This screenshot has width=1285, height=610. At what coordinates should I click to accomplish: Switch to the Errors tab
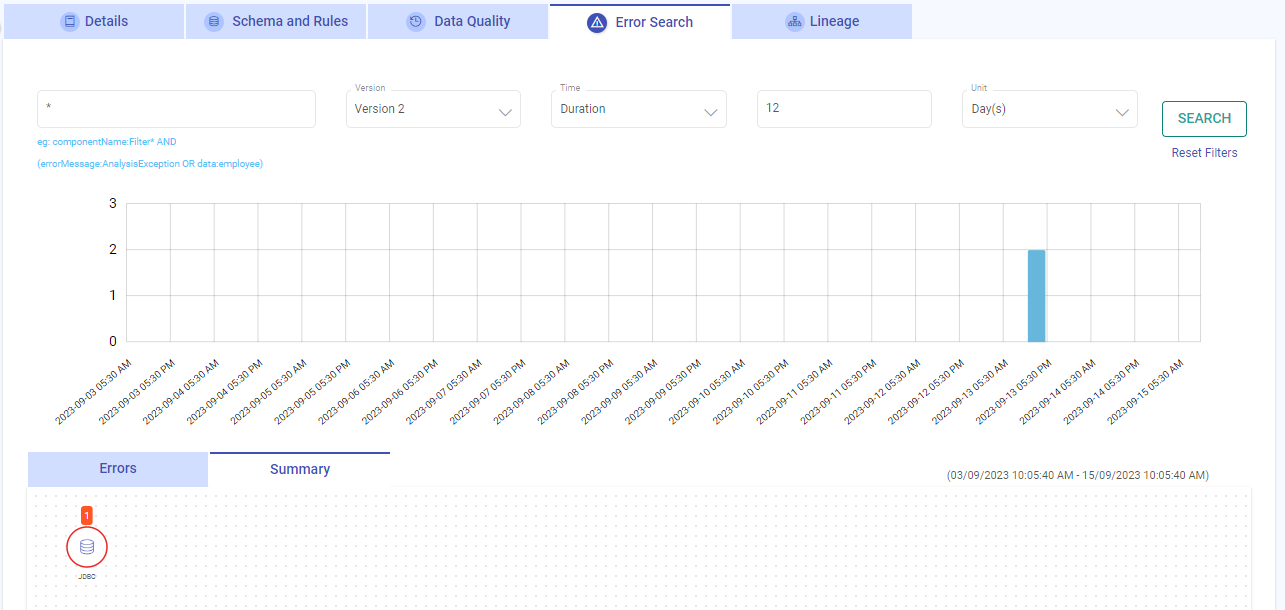[x=117, y=468]
